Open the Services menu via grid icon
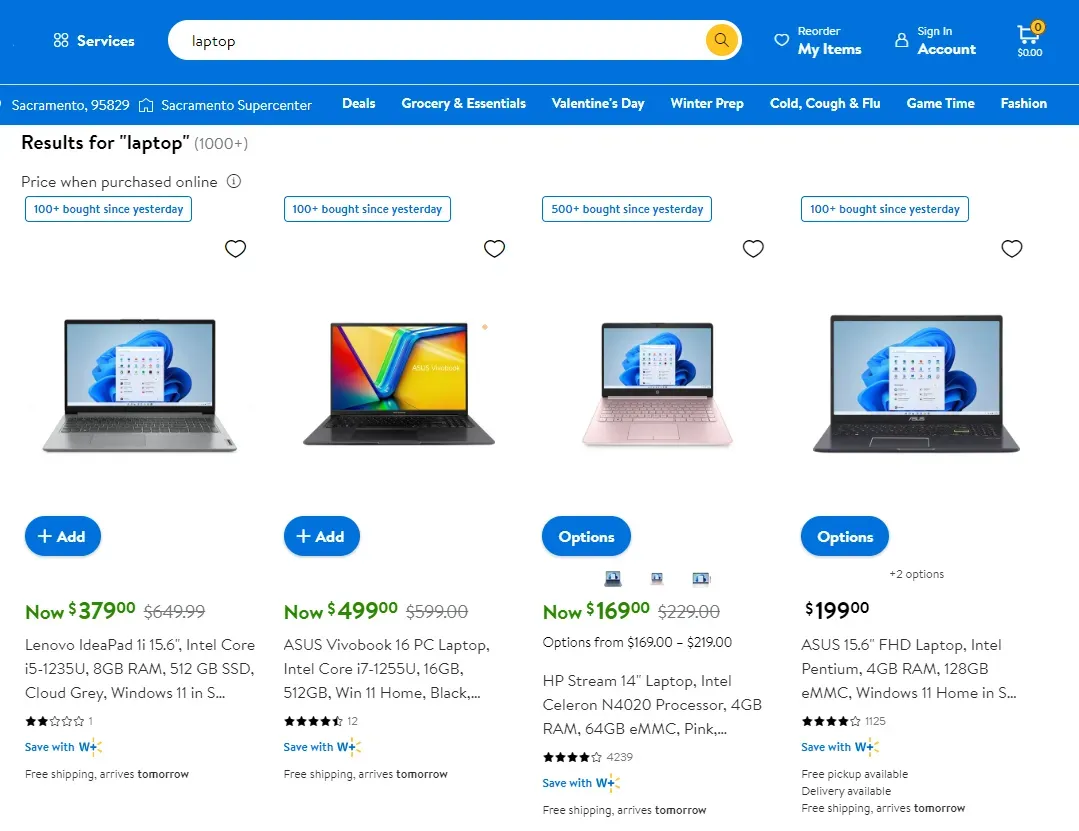 pos(60,40)
